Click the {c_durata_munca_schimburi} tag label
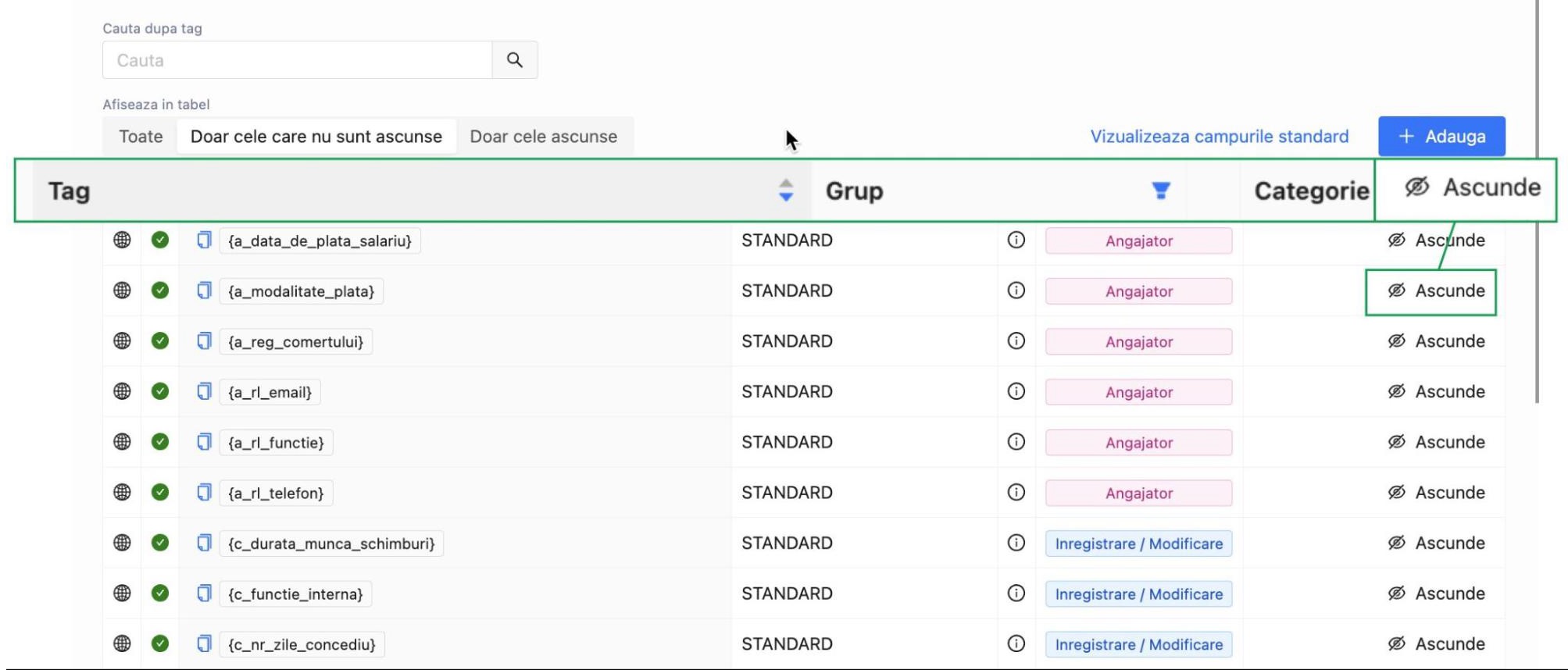Screen dimensions: 1568x670 click(332, 543)
